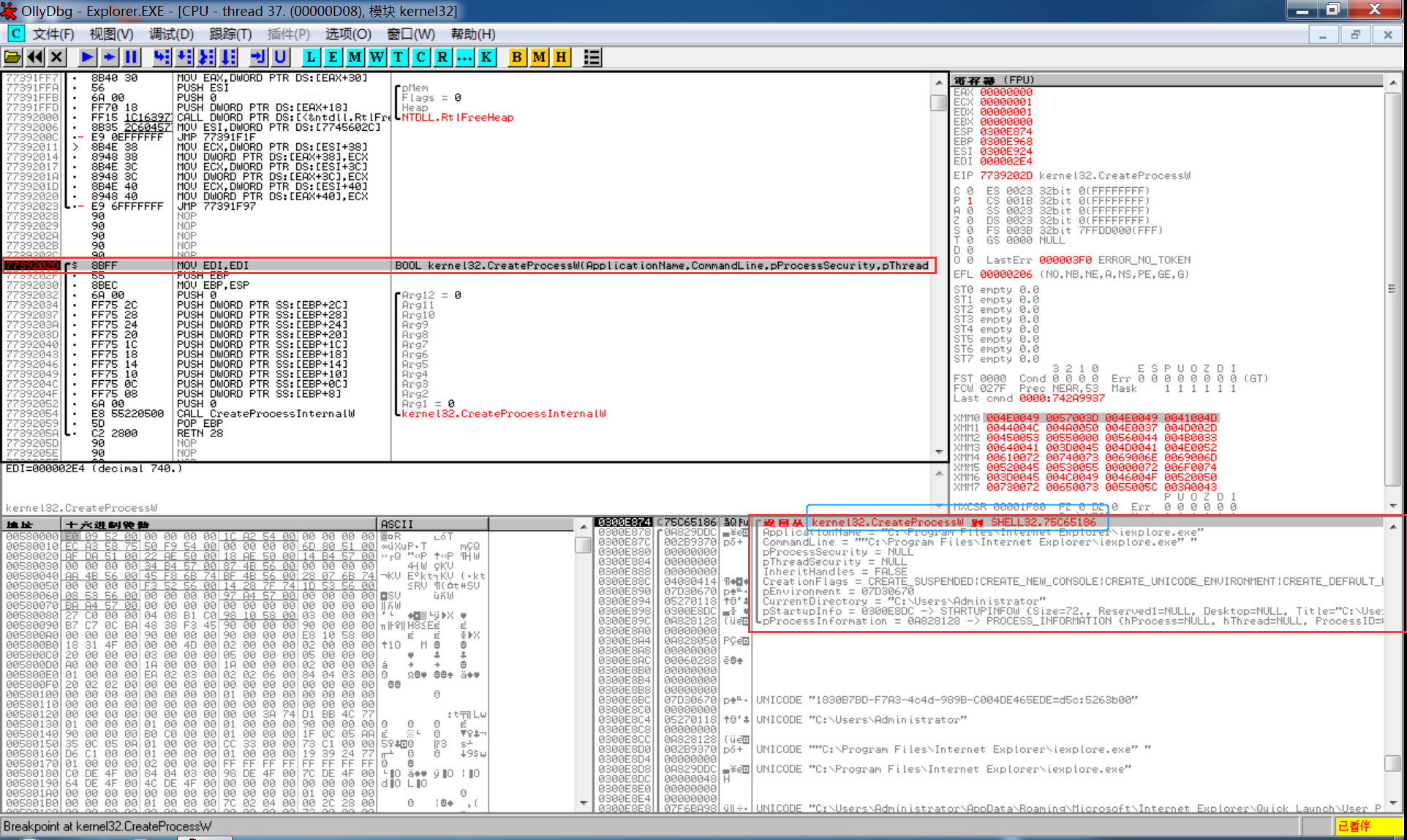View the Call stack (K icon)

click(x=486, y=57)
